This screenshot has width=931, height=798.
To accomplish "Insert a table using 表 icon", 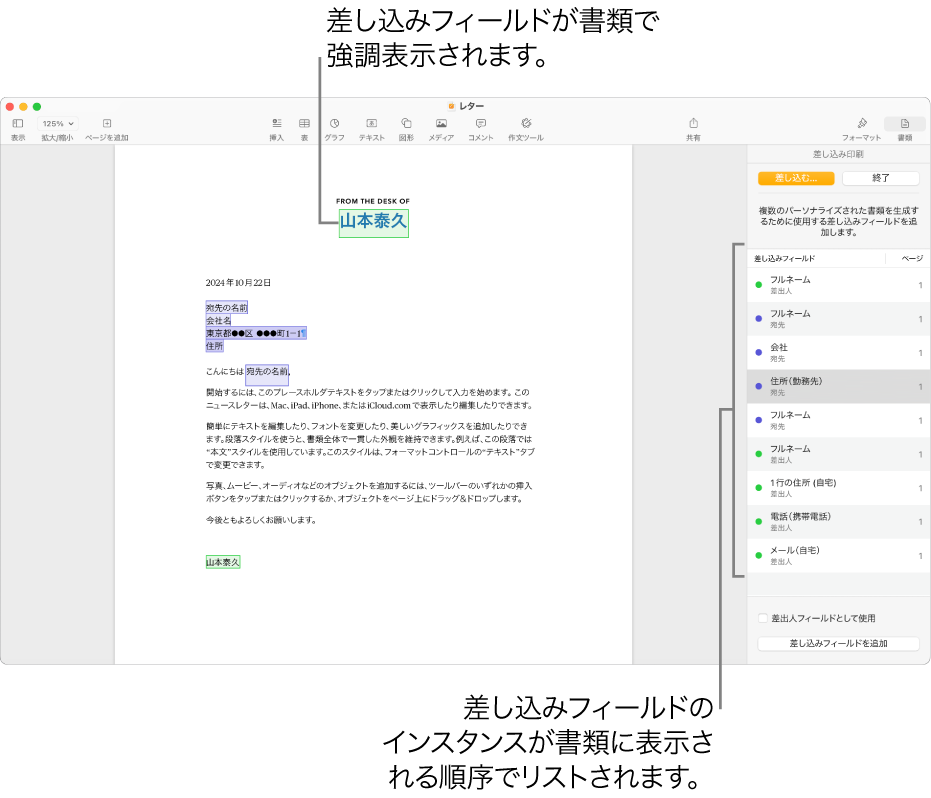I will point(305,124).
